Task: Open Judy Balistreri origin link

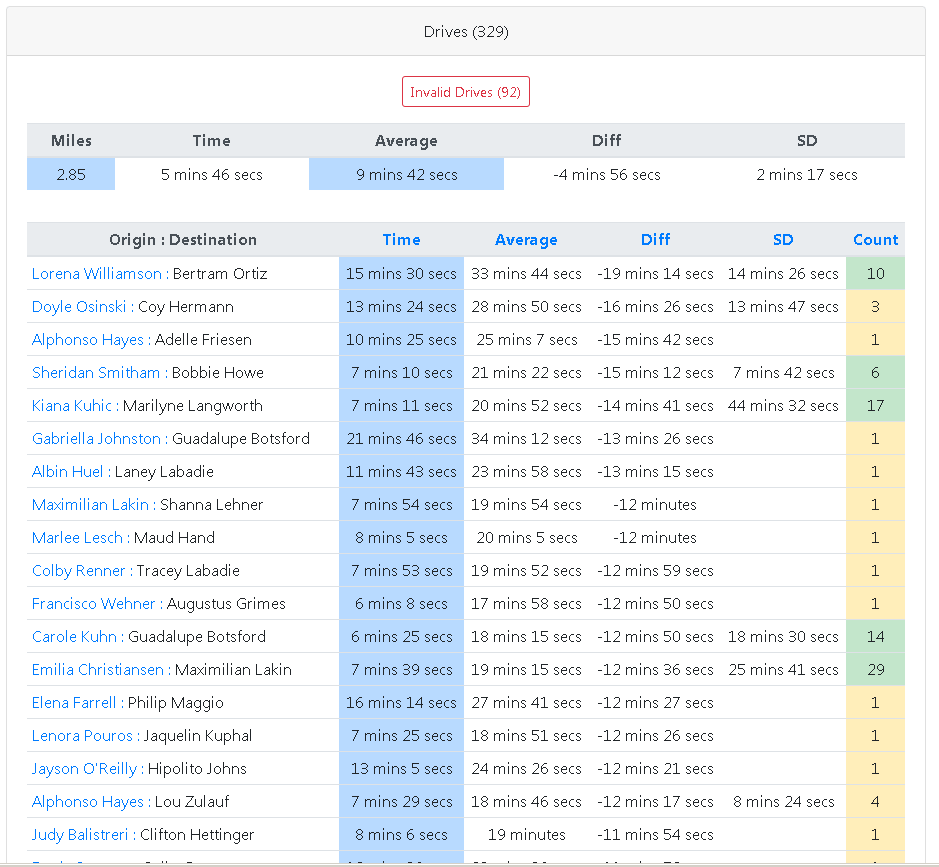Action: (x=80, y=835)
